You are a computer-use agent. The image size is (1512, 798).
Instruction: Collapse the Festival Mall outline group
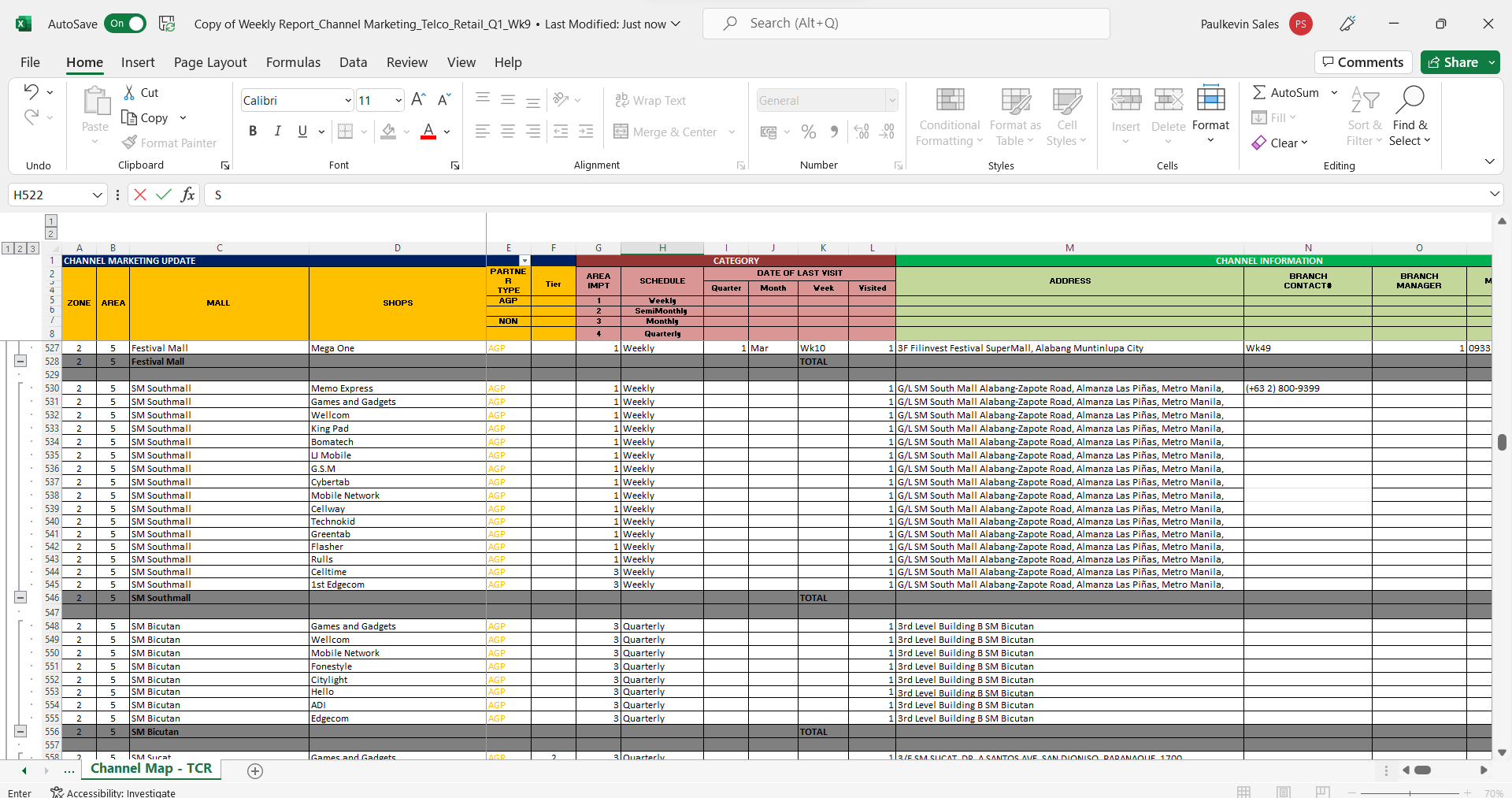pos(20,361)
